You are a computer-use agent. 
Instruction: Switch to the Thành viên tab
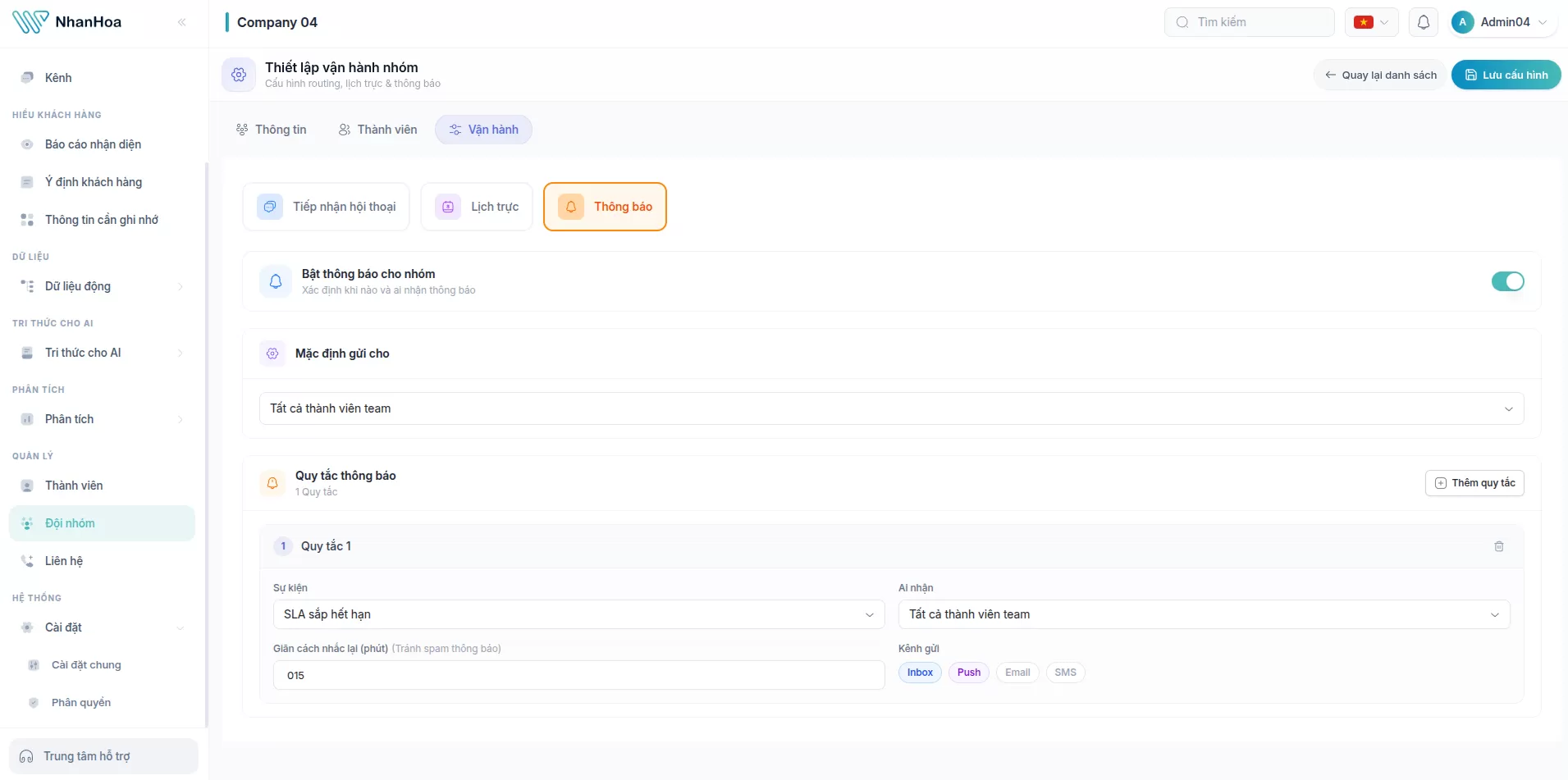pyautogui.click(x=378, y=130)
